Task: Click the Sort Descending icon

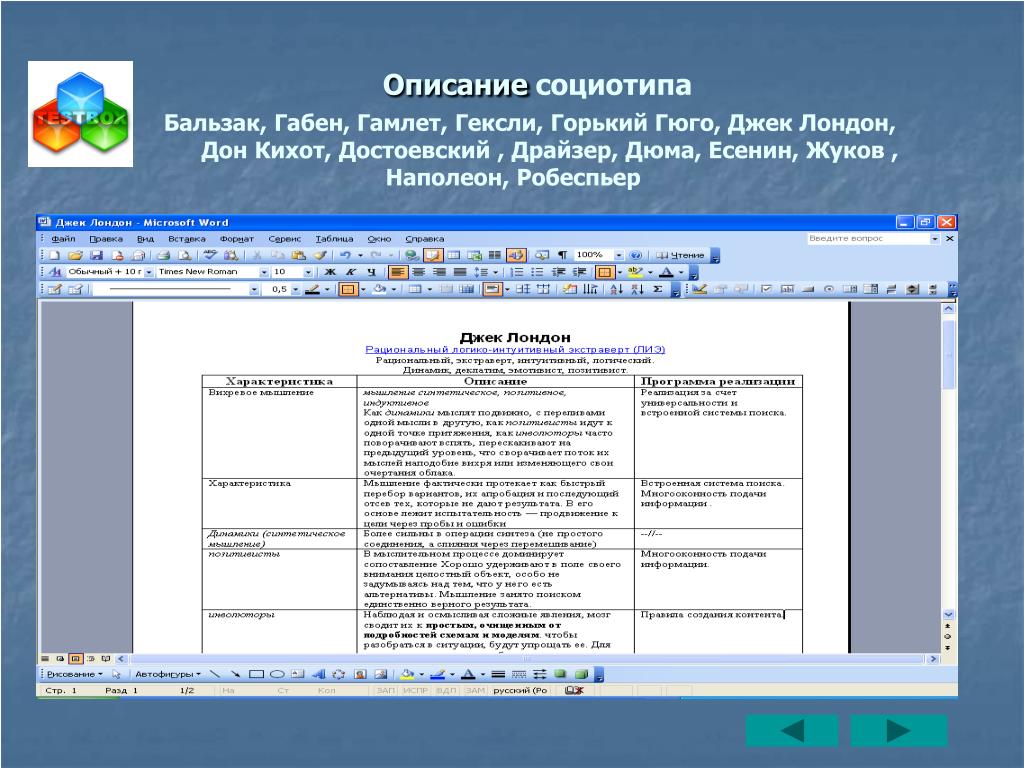Action: point(637,289)
